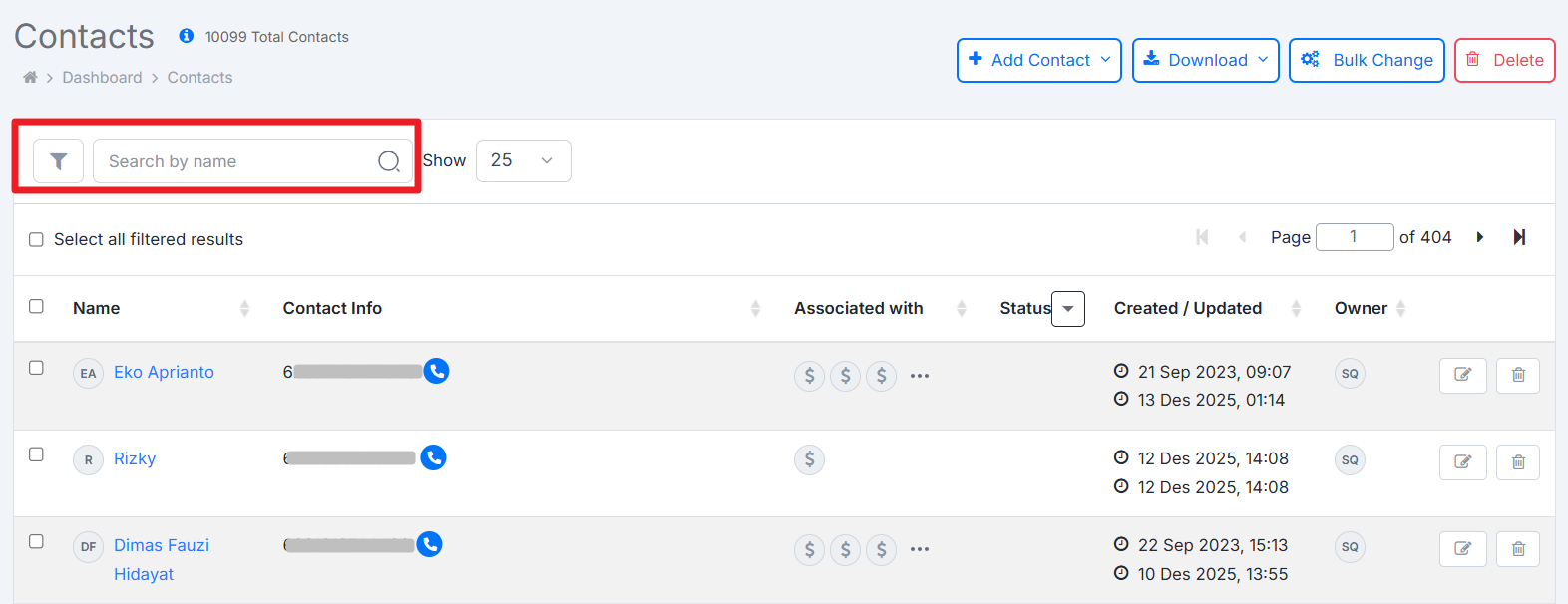1568x604 pixels.
Task: Check Select all filtered results
Action: [37, 239]
